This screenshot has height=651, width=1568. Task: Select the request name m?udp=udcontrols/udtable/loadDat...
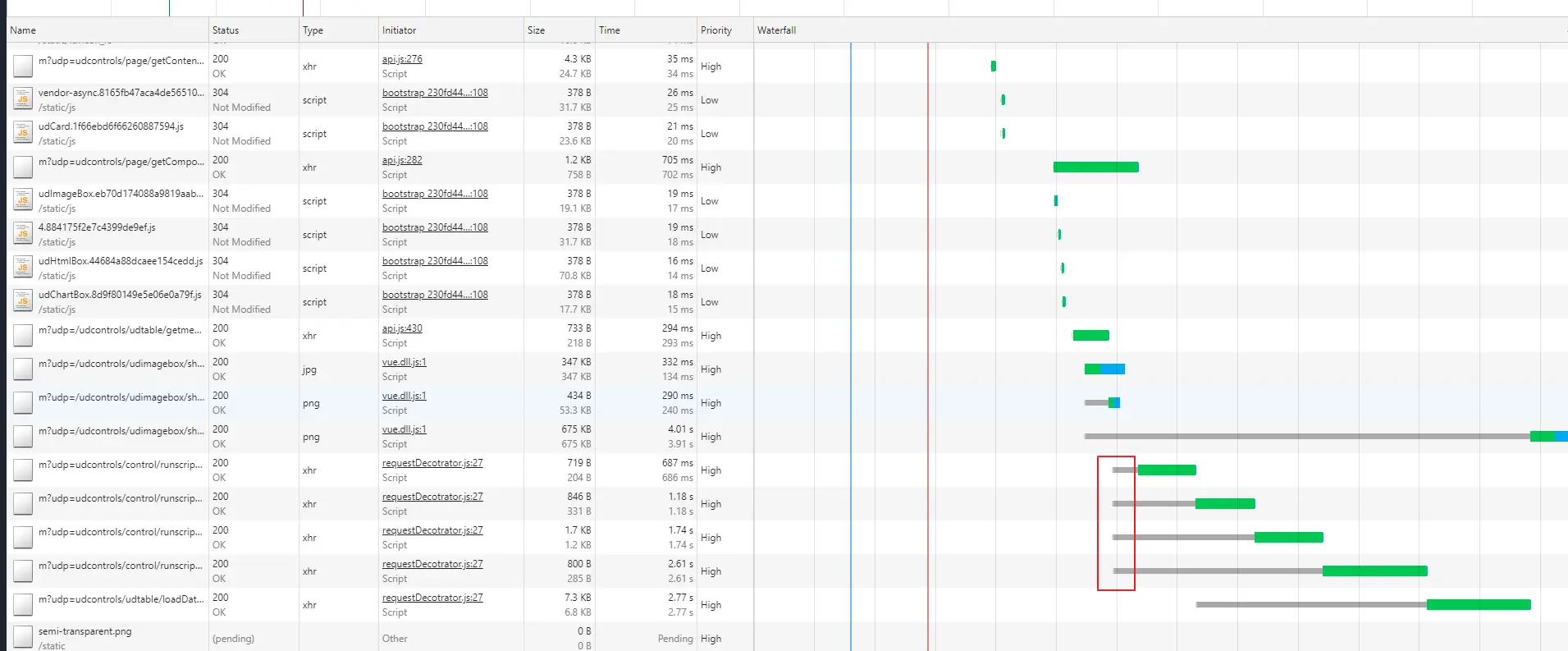121,599
